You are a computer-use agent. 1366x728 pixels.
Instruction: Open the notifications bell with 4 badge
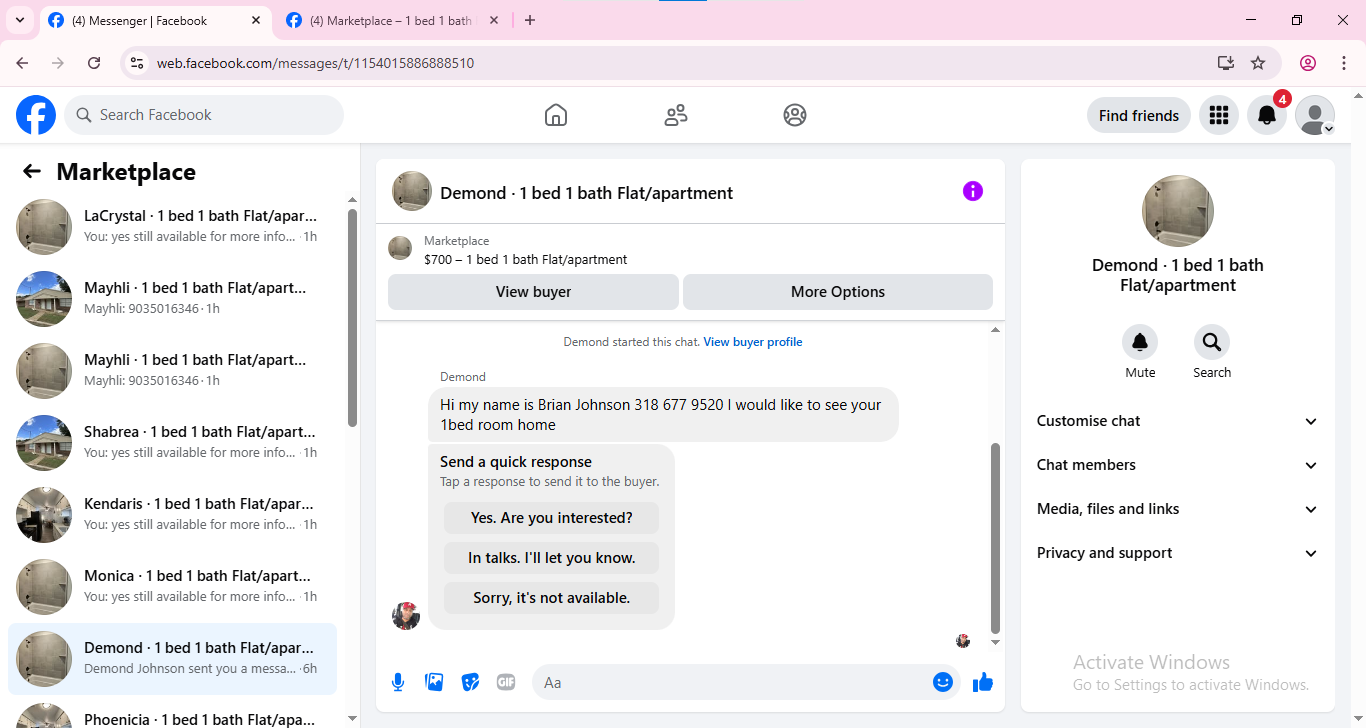tap(1267, 115)
